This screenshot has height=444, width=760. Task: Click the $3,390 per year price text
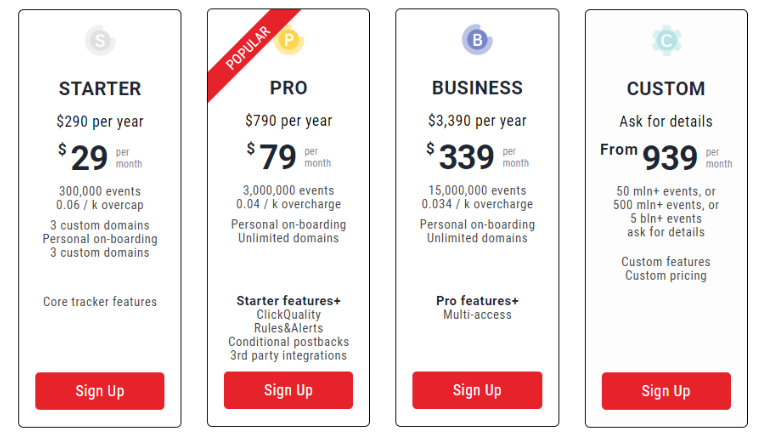tap(477, 120)
